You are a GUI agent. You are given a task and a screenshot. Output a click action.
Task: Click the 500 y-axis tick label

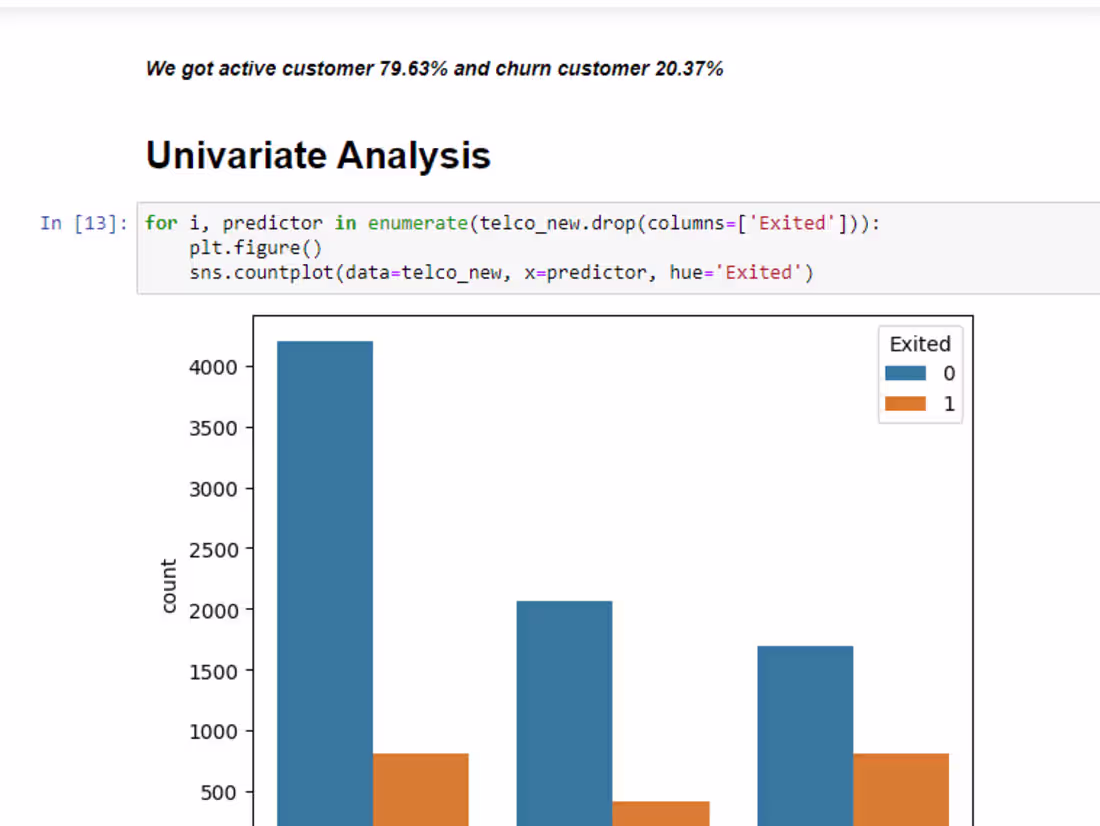tap(217, 792)
